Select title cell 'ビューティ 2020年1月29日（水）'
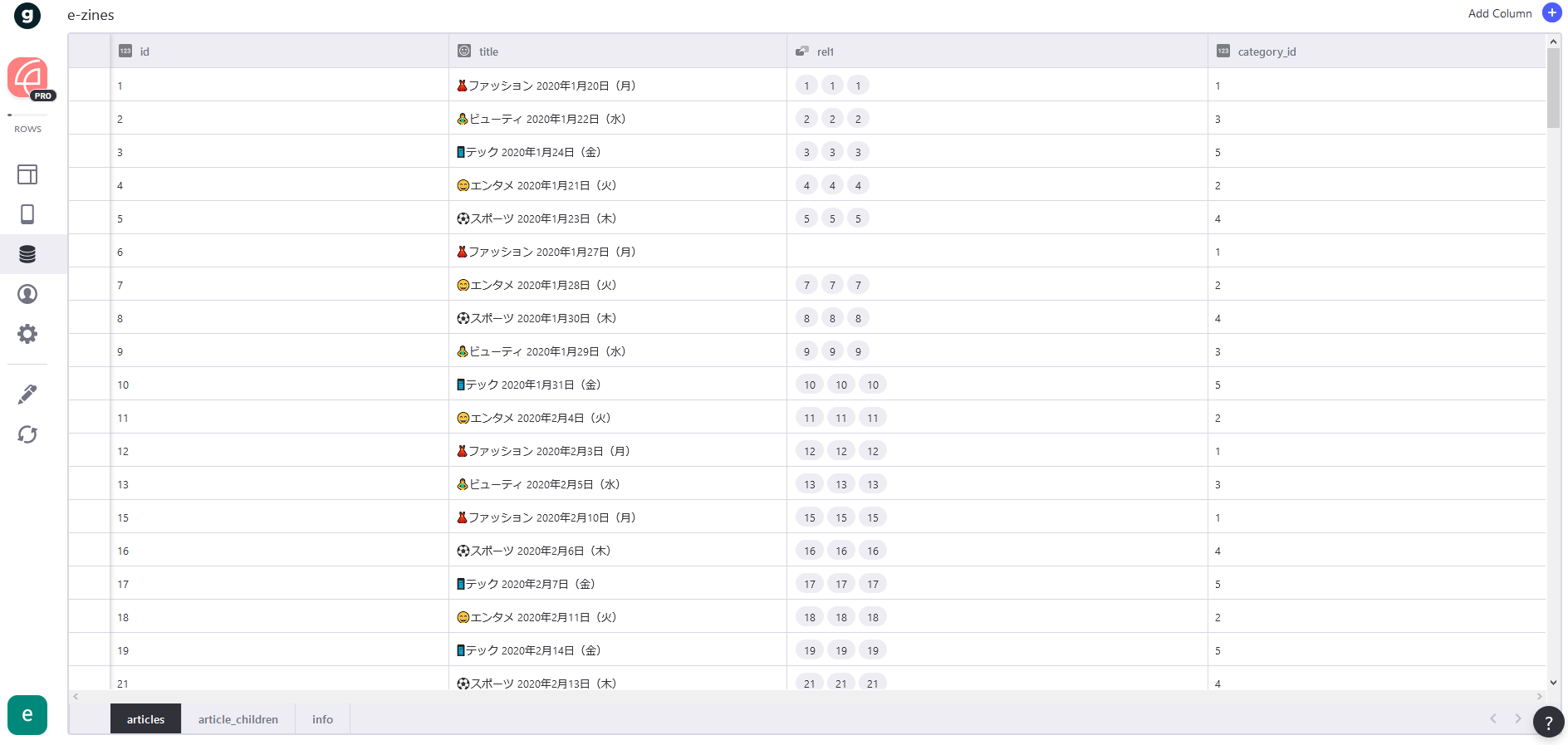 [618, 351]
